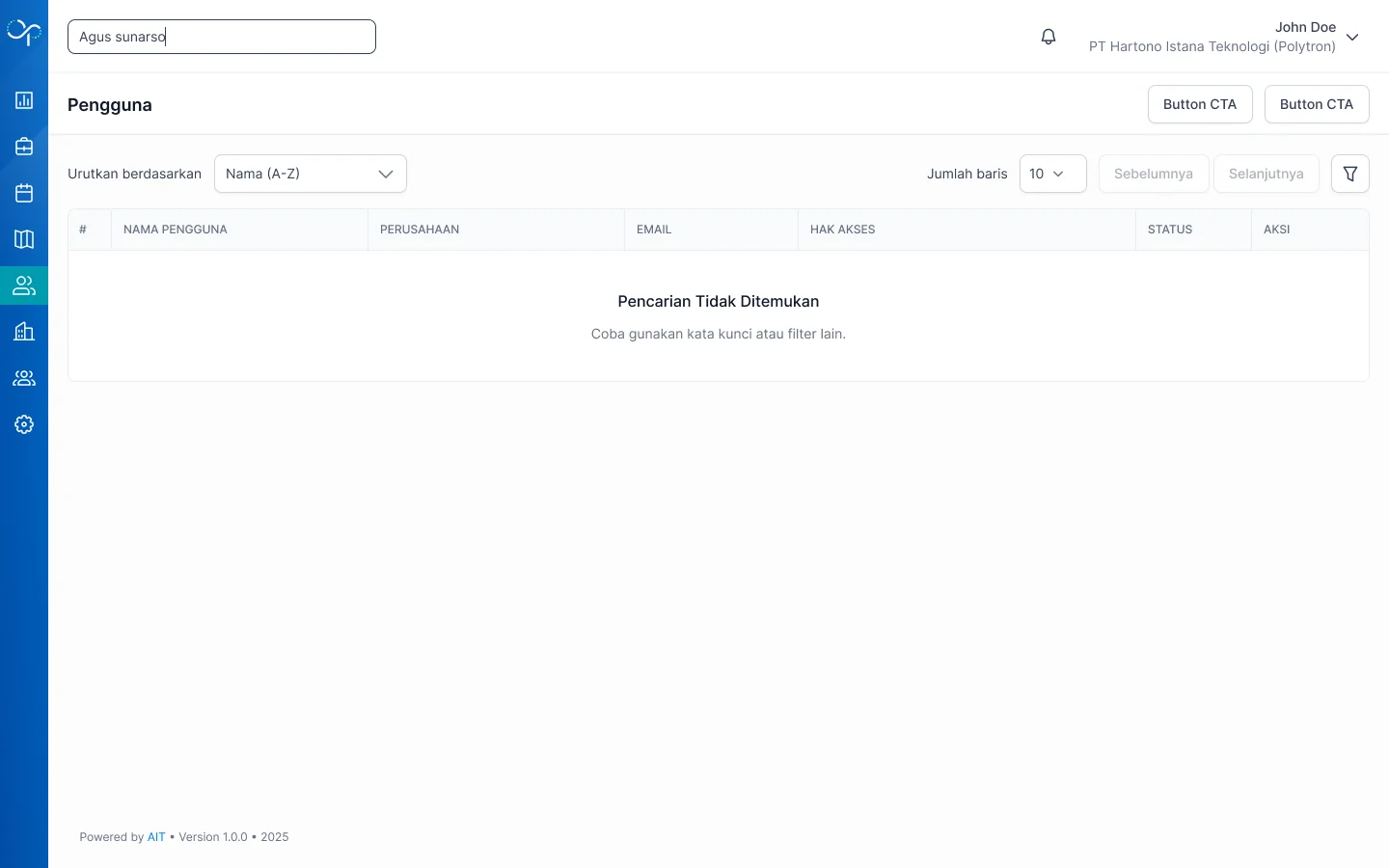The image size is (1389, 868).
Task: Focus the search field with Agus sunarso
Action: click(x=222, y=37)
